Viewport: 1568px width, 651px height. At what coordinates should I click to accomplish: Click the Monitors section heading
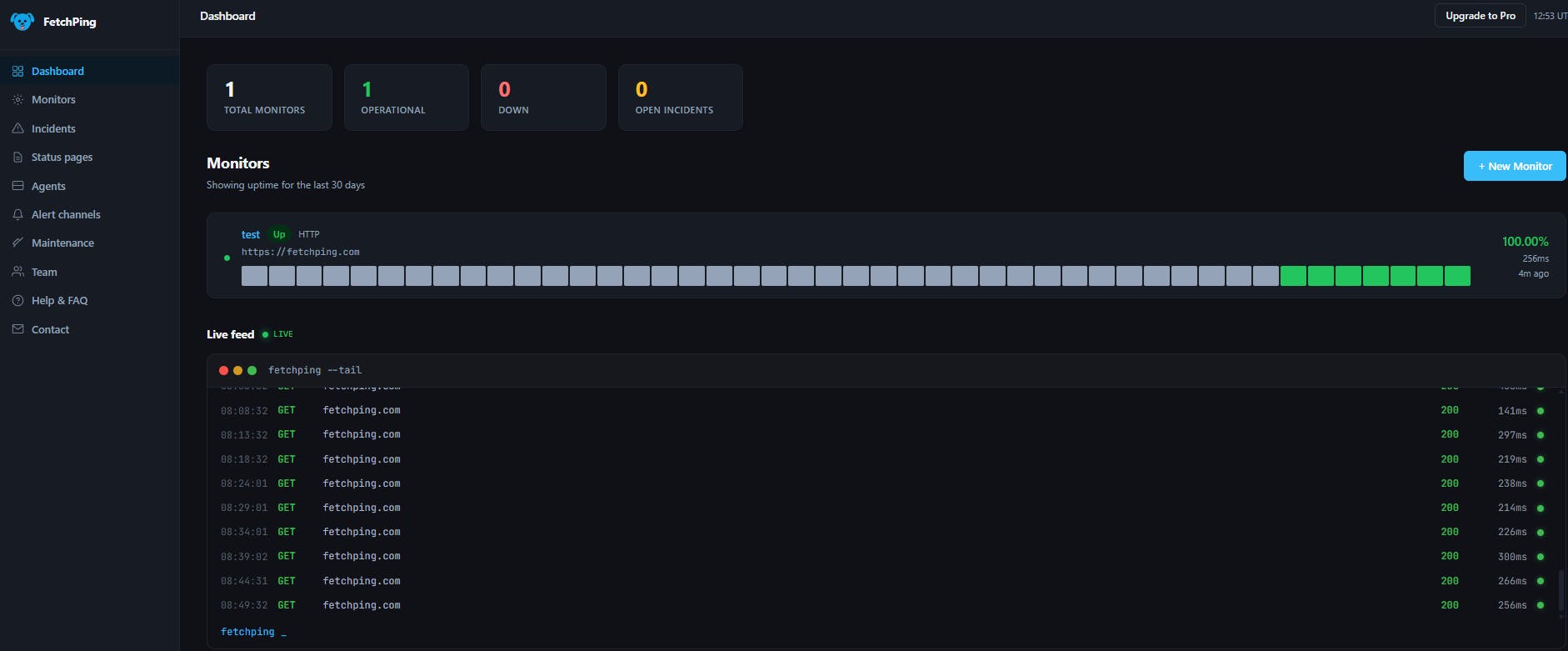(x=238, y=163)
